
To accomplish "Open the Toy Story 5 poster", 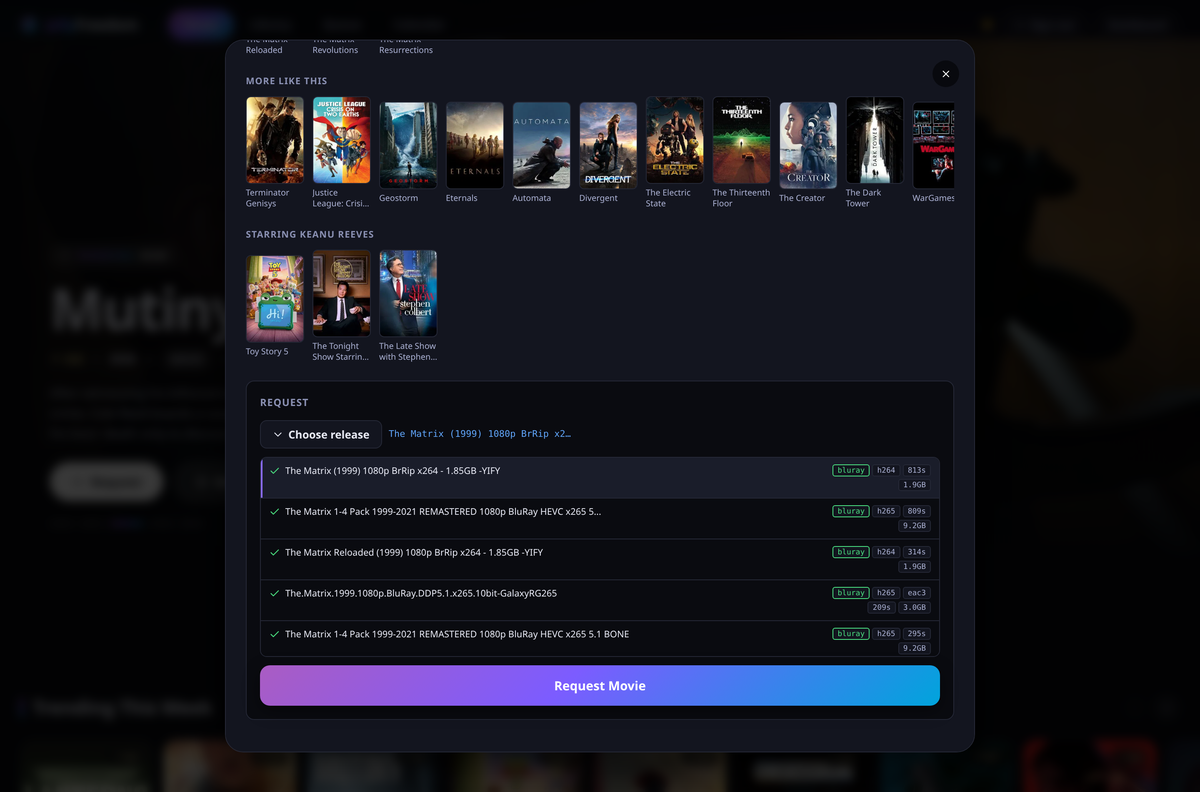I will click(x=275, y=299).
